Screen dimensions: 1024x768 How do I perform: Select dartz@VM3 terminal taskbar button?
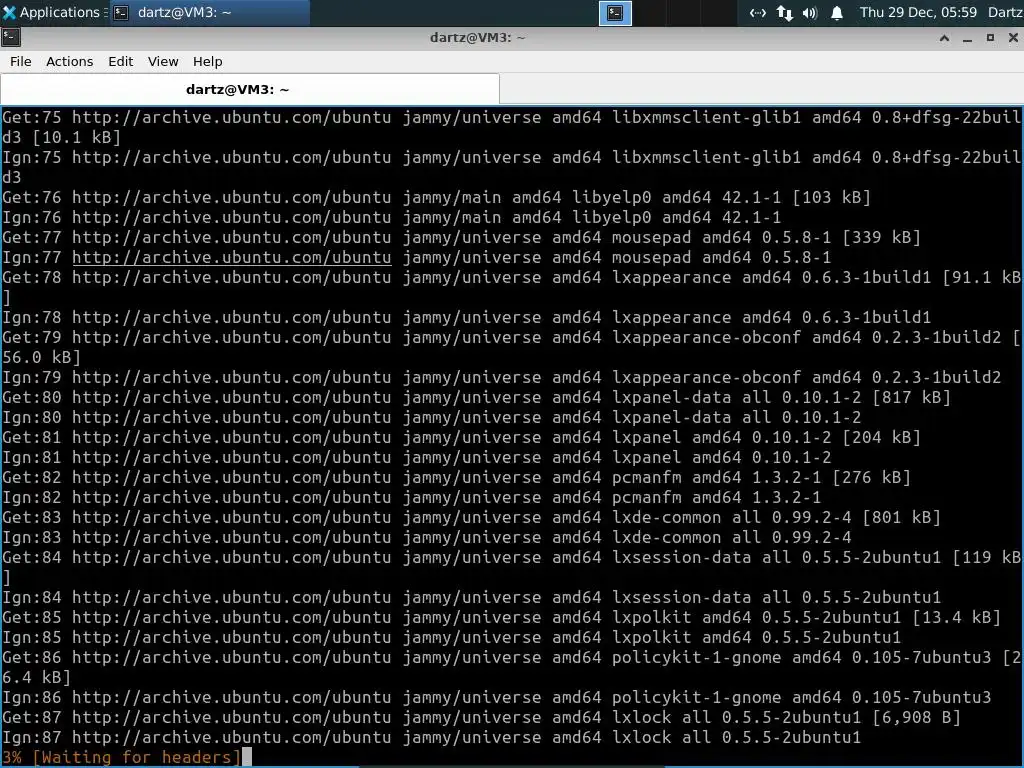tap(209, 12)
